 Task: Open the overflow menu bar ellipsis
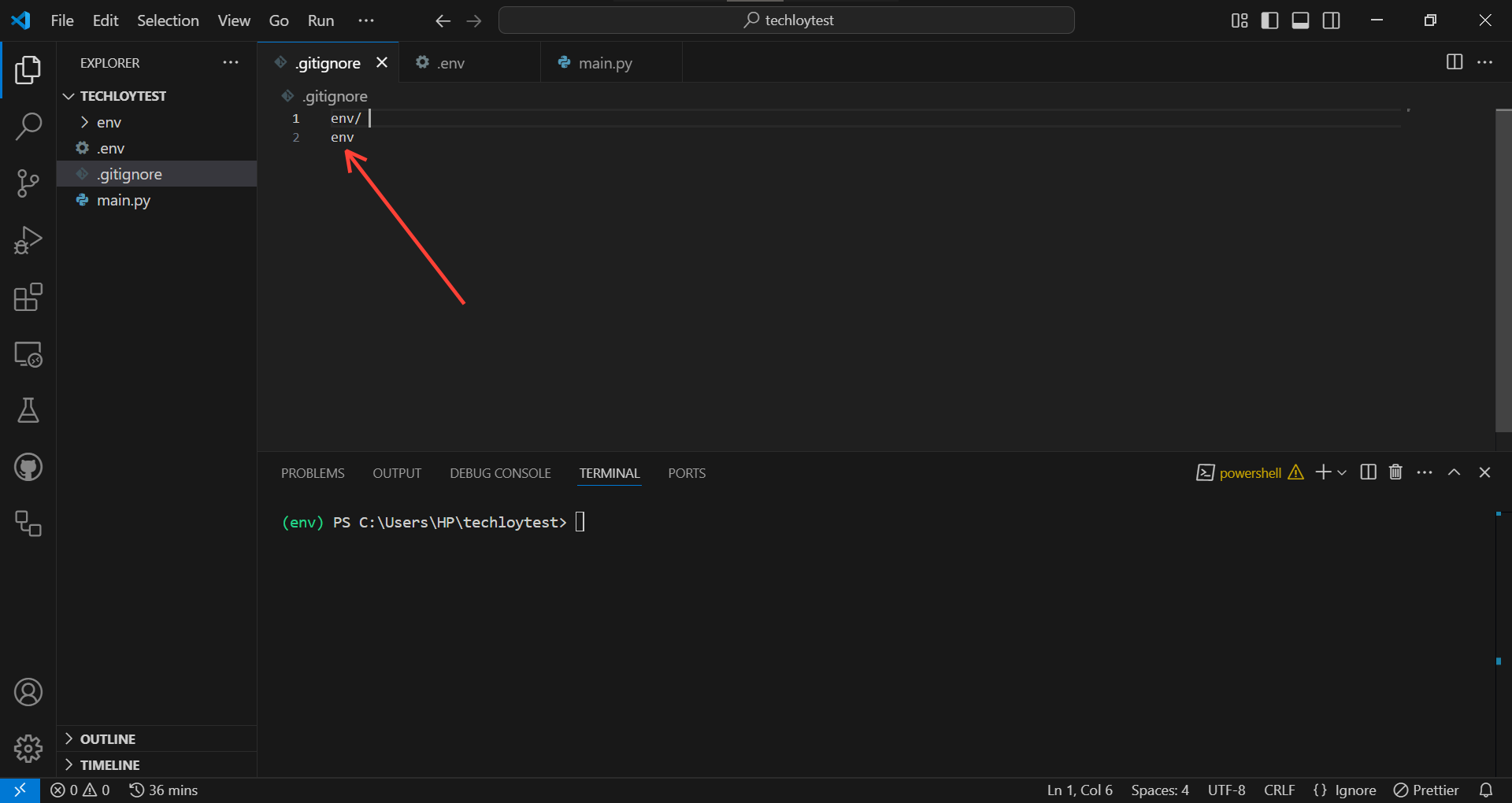coord(366,20)
